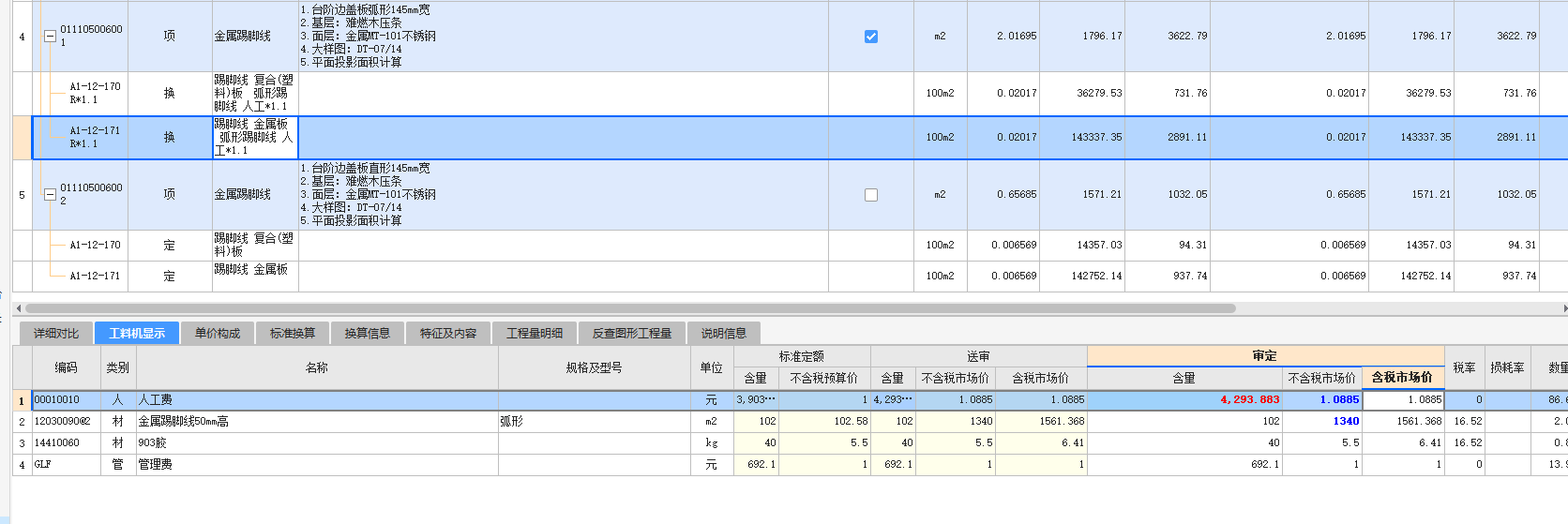Select the 踢脚线 金属板 cell in the A1-12-171 定 row
Screen dimensions: 1568x524
[x=255, y=277]
